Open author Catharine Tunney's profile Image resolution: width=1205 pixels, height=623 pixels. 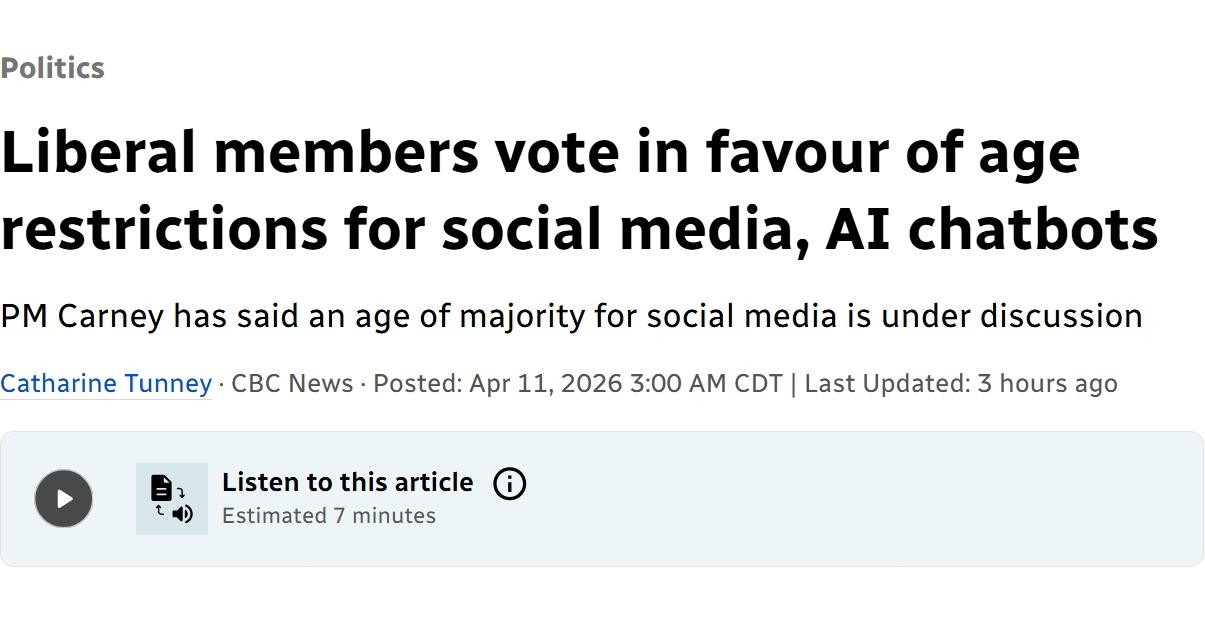[106, 383]
